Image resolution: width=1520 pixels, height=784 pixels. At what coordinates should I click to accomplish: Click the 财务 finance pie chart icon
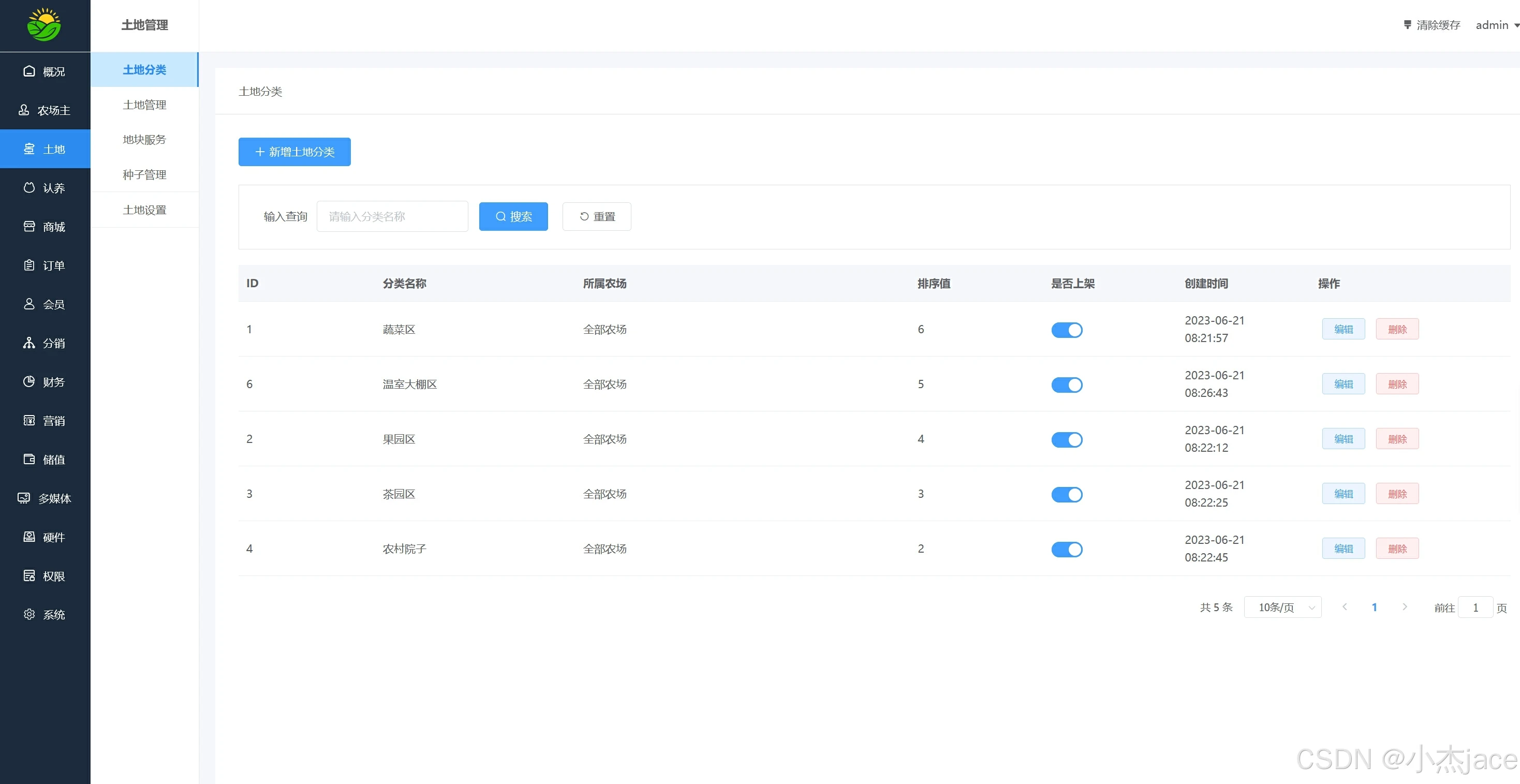click(29, 382)
